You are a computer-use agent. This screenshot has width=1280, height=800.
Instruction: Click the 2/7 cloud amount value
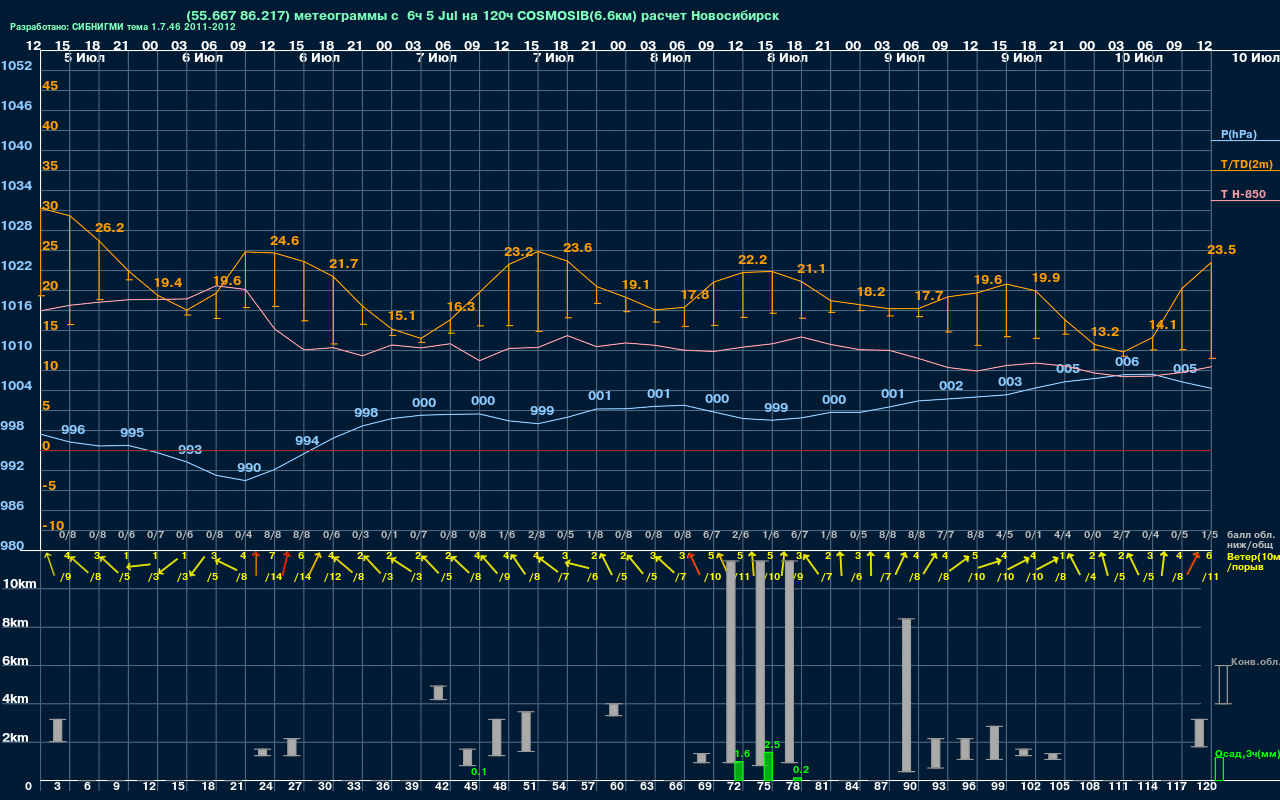click(x=1122, y=535)
